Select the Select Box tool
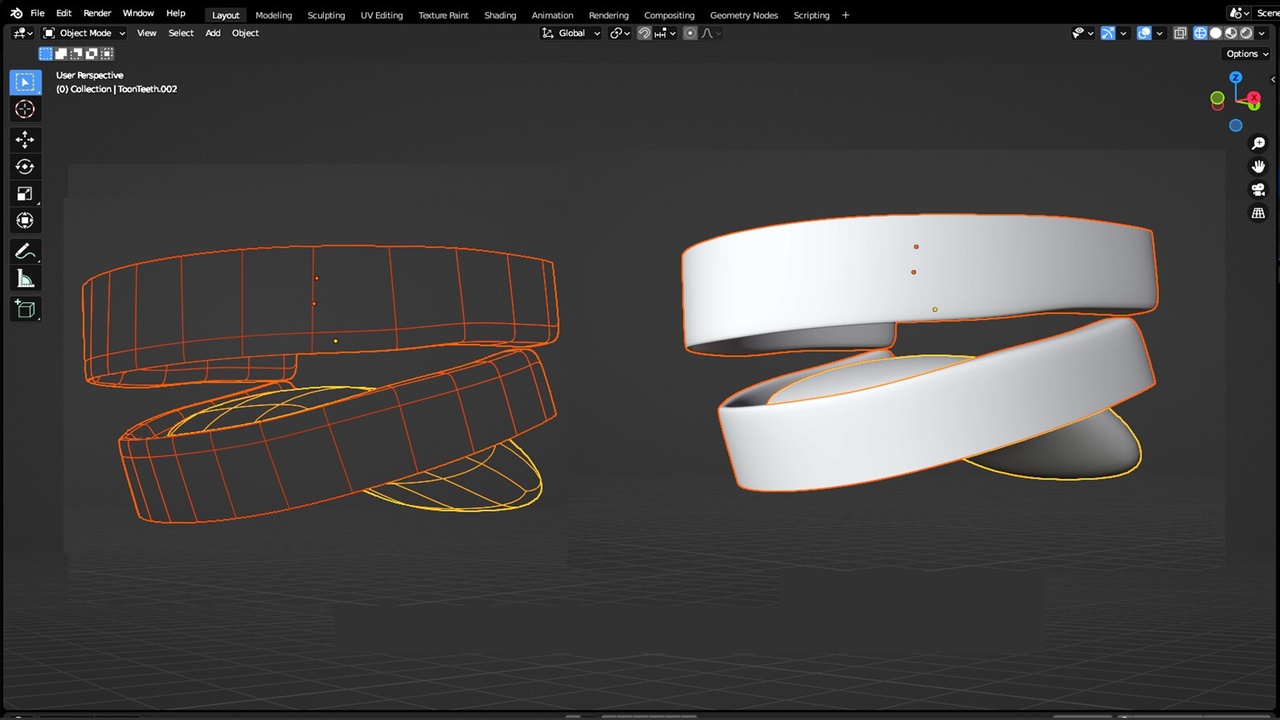1280x720 pixels. click(x=25, y=82)
